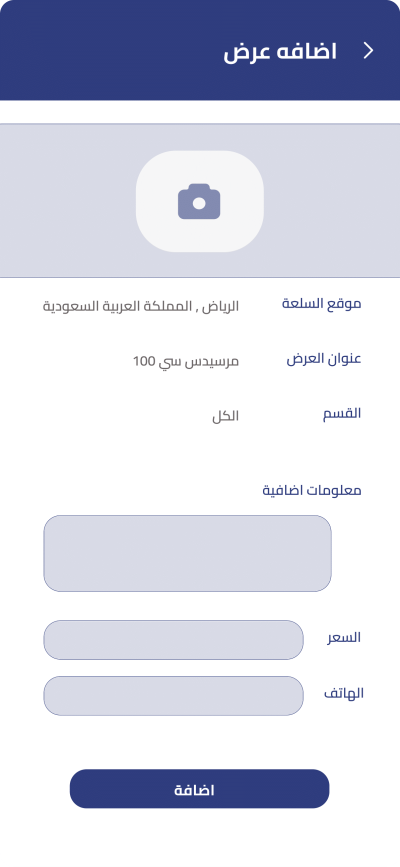Open the موقع السلعة label
Viewport: 400px width, 867px height.
pos(321,304)
